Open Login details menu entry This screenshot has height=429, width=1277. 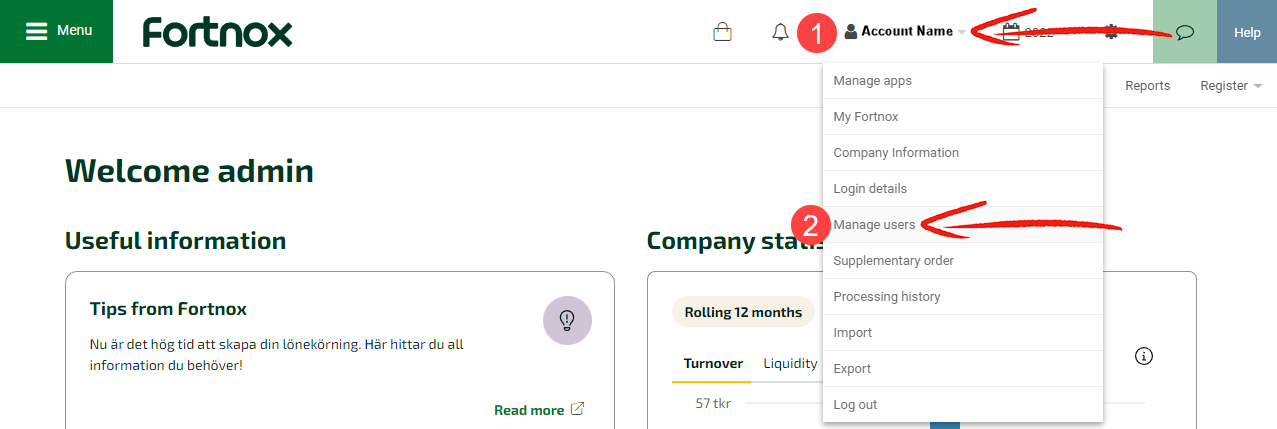(x=963, y=189)
